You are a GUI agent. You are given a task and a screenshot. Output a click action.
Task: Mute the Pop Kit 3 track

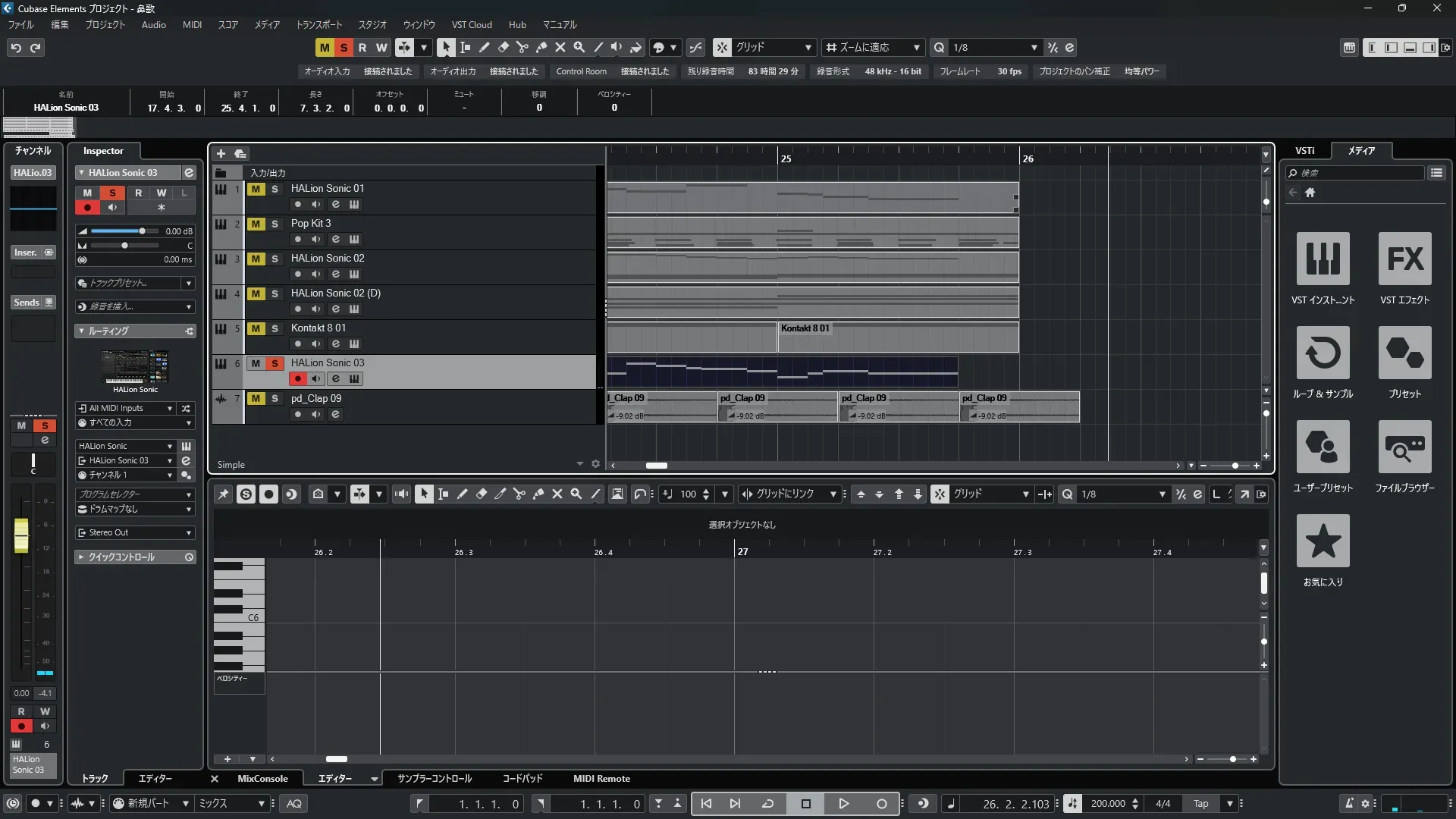point(256,224)
